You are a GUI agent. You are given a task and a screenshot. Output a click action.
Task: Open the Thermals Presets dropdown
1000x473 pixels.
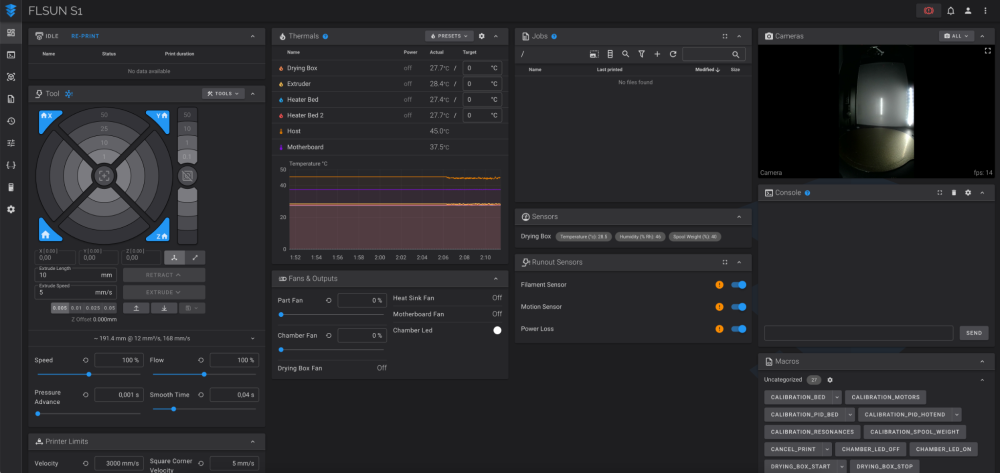[448, 36]
